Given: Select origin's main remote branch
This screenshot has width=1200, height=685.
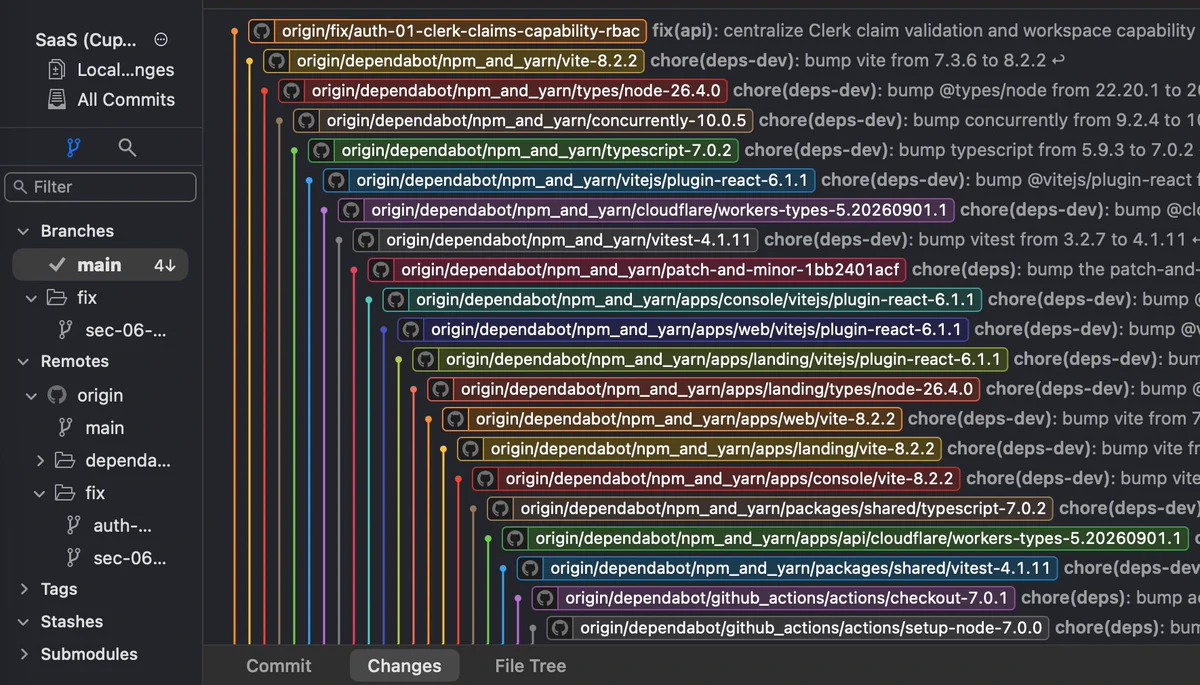Looking at the screenshot, I should pyautogui.click(x=92, y=428).
